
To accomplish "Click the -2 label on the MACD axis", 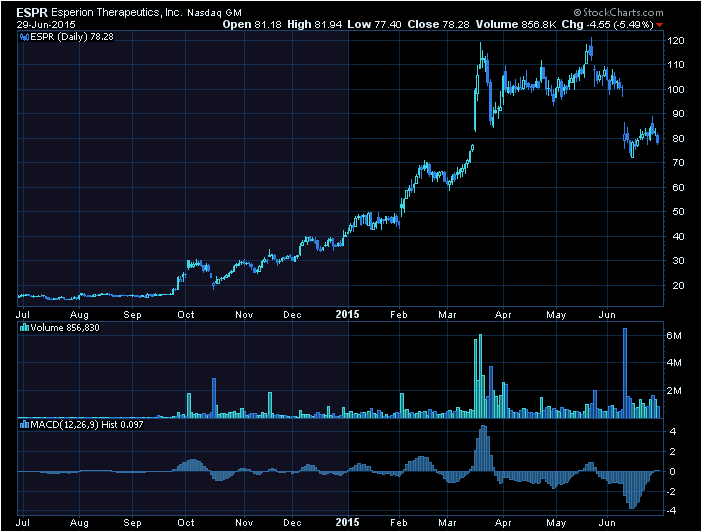I will [672, 492].
